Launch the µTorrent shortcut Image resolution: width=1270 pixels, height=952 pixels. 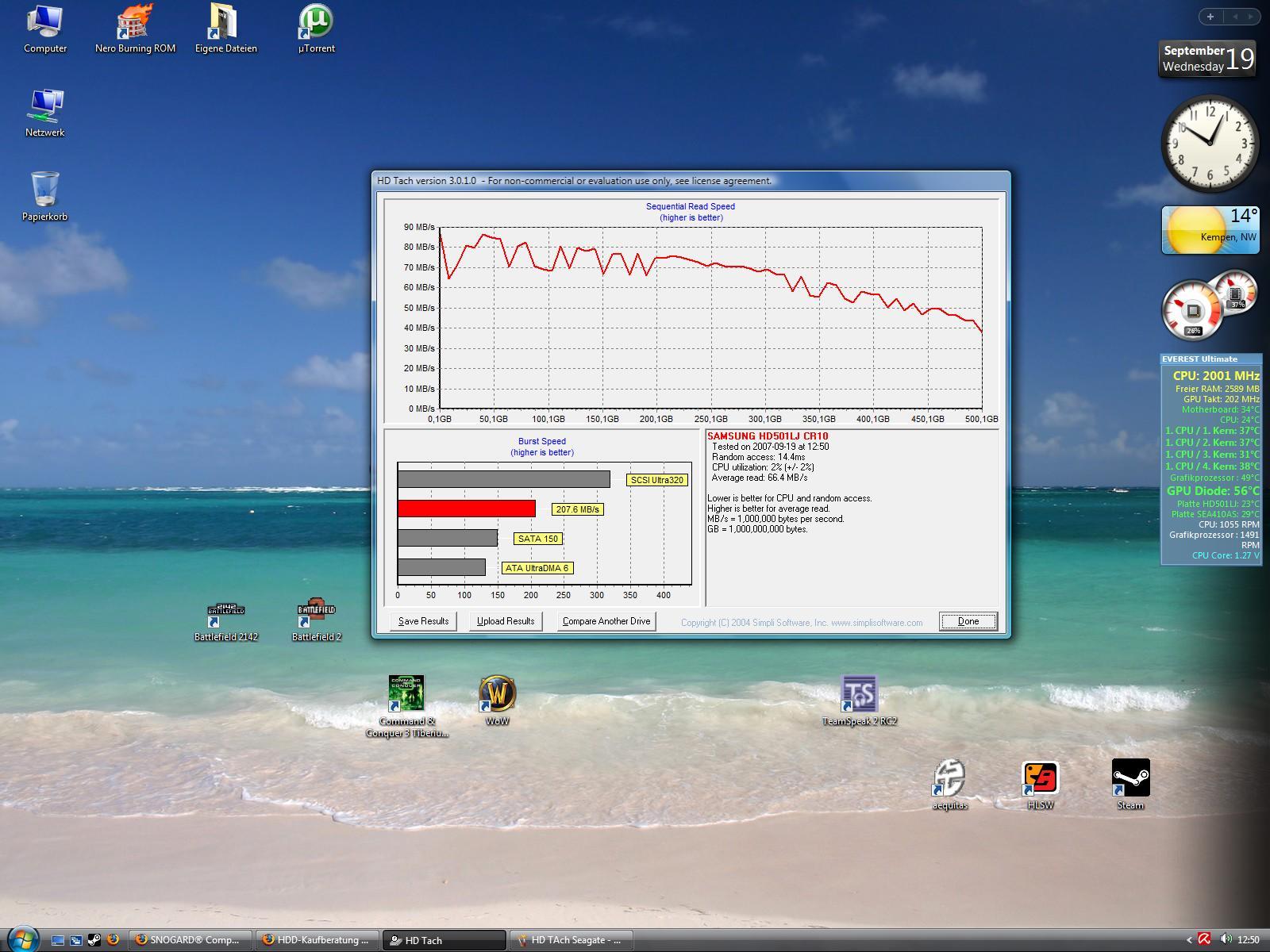(316, 29)
